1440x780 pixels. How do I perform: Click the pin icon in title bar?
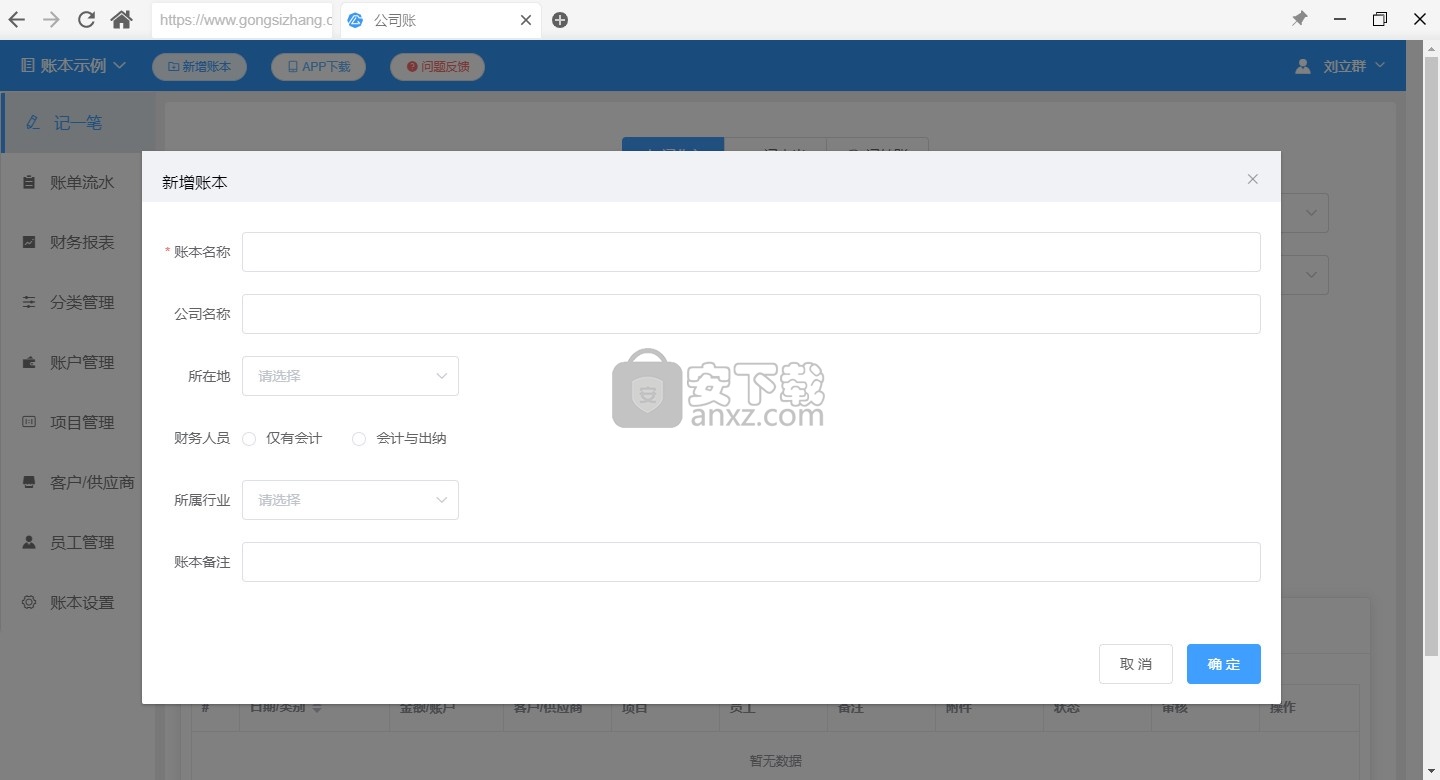point(1299,19)
